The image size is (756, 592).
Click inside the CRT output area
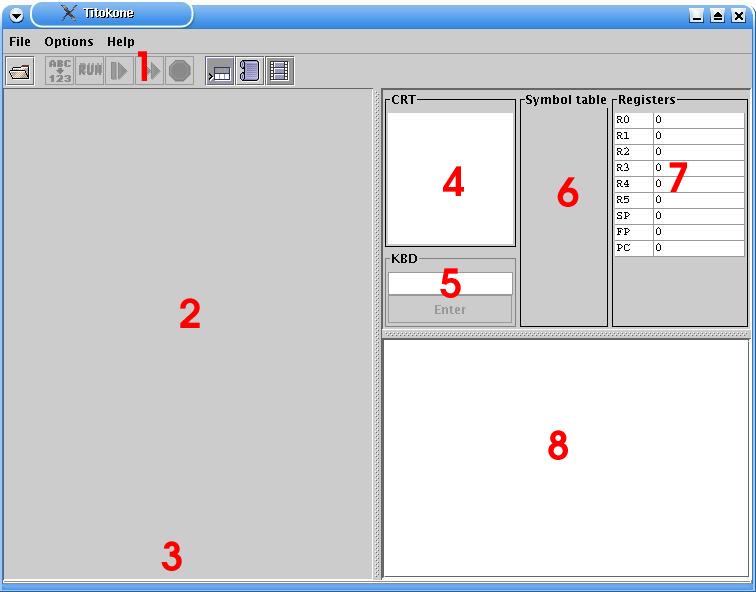[x=450, y=180]
